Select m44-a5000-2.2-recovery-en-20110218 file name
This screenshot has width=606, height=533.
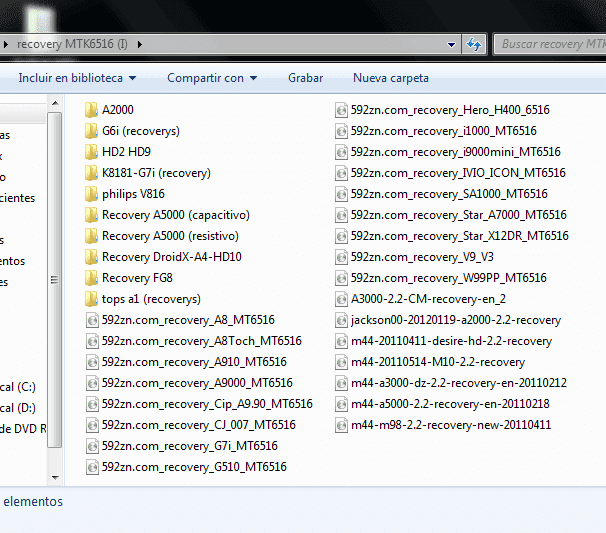[450, 404]
